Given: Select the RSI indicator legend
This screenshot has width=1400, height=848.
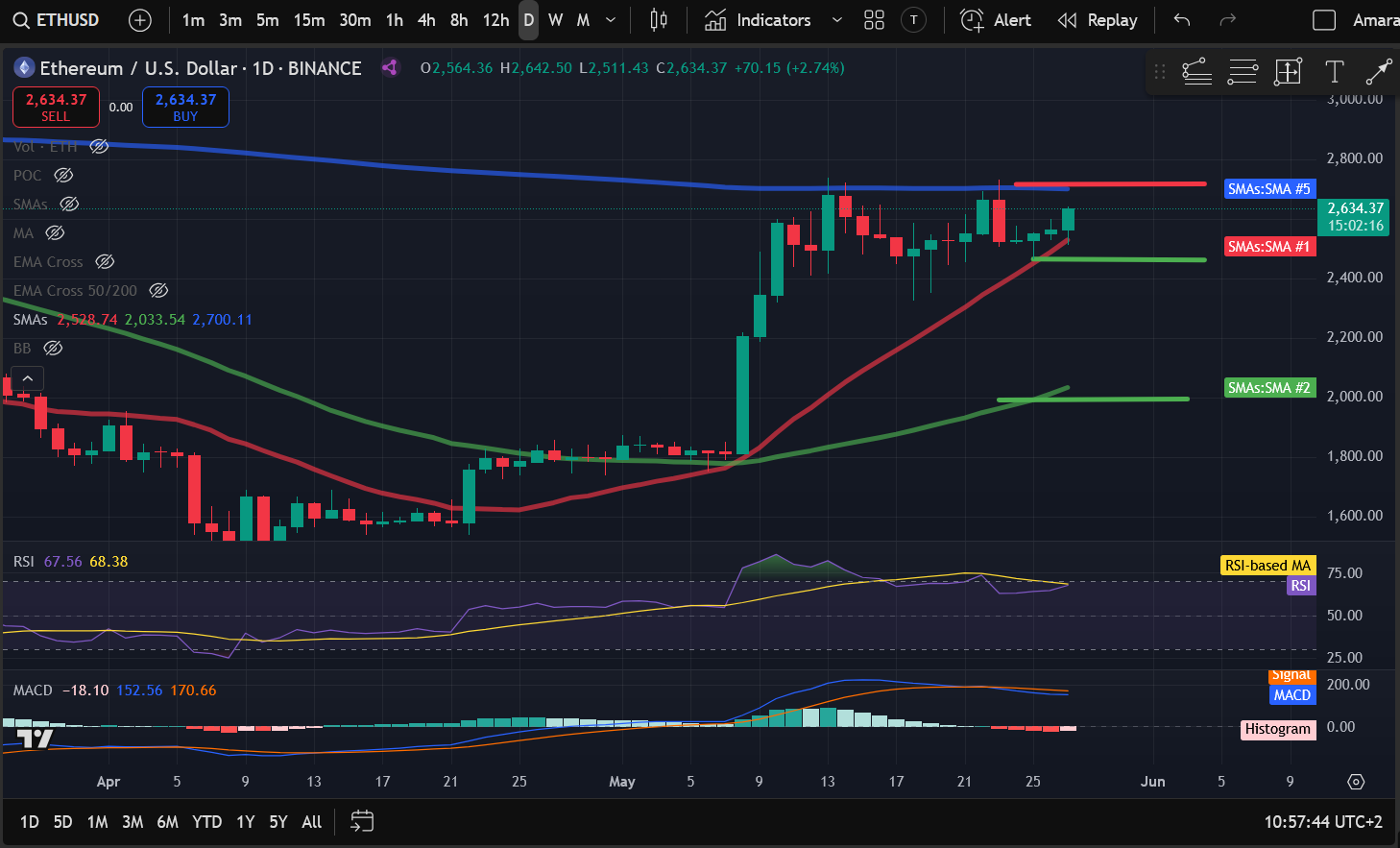Looking at the screenshot, I should 71,561.
